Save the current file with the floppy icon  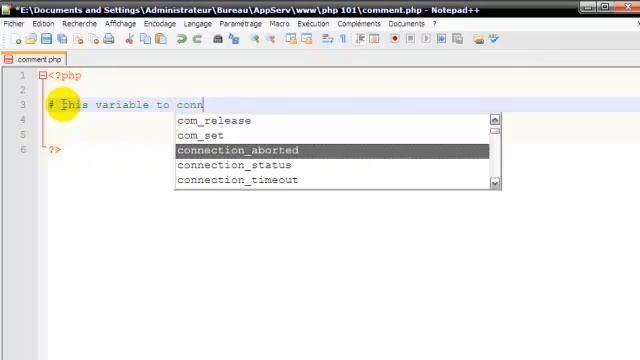[x=47, y=39]
